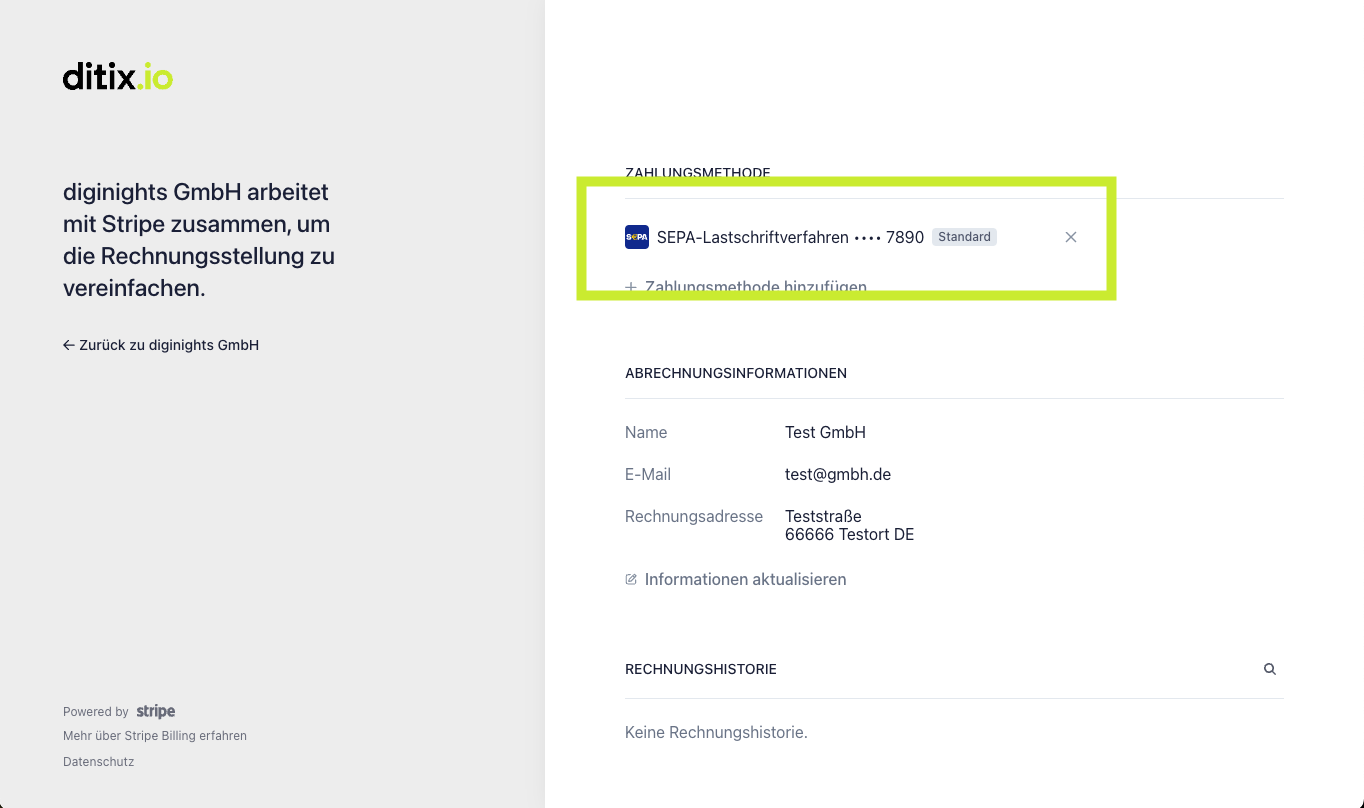Click the Standard badge on the payment method
The image size is (1364, 808).
(x=964, y=237)
